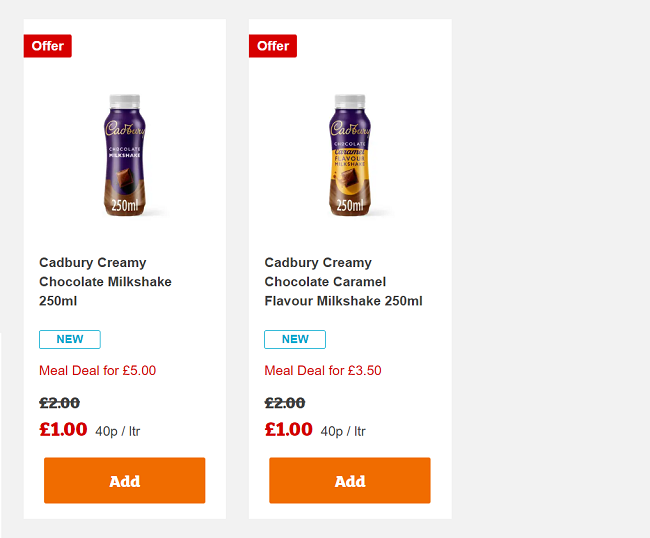
Task: View the Meal Deal for £3.50 offer
Action: coord(323,371)
